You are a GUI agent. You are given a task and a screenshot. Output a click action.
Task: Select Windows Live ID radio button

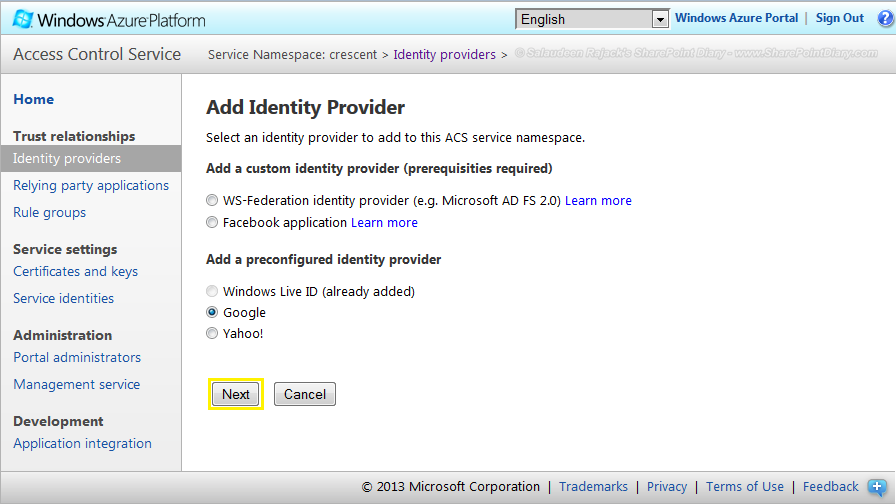(212, 291)
